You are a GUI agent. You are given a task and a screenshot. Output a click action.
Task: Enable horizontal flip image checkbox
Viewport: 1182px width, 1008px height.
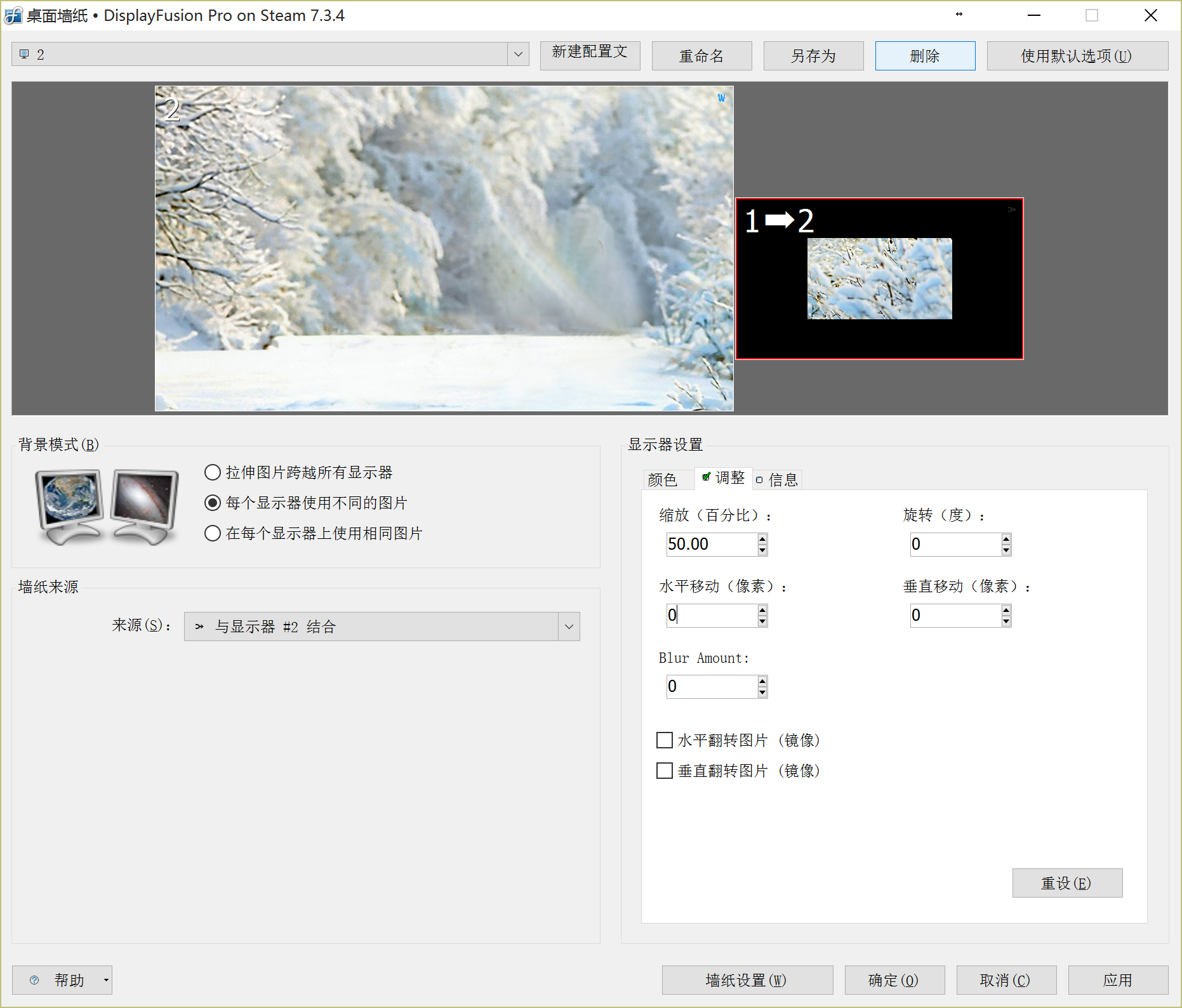(665, 740)
